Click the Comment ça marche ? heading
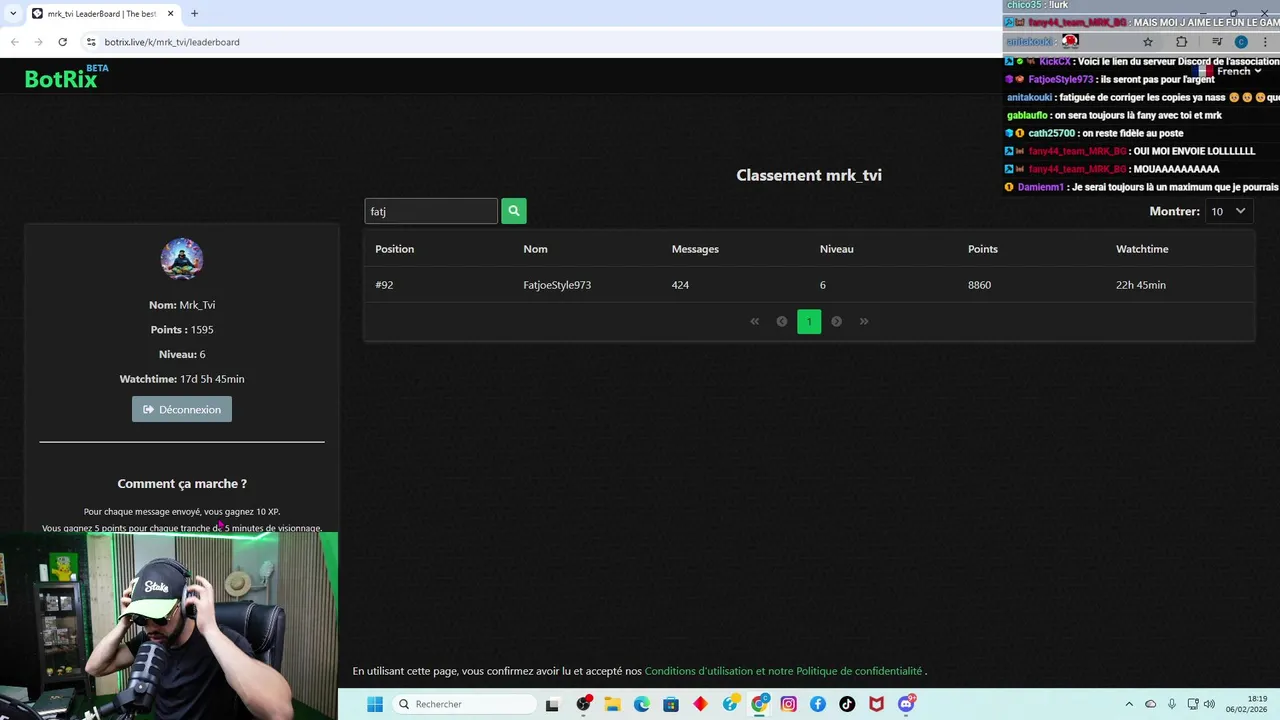 tap(182, 483)
